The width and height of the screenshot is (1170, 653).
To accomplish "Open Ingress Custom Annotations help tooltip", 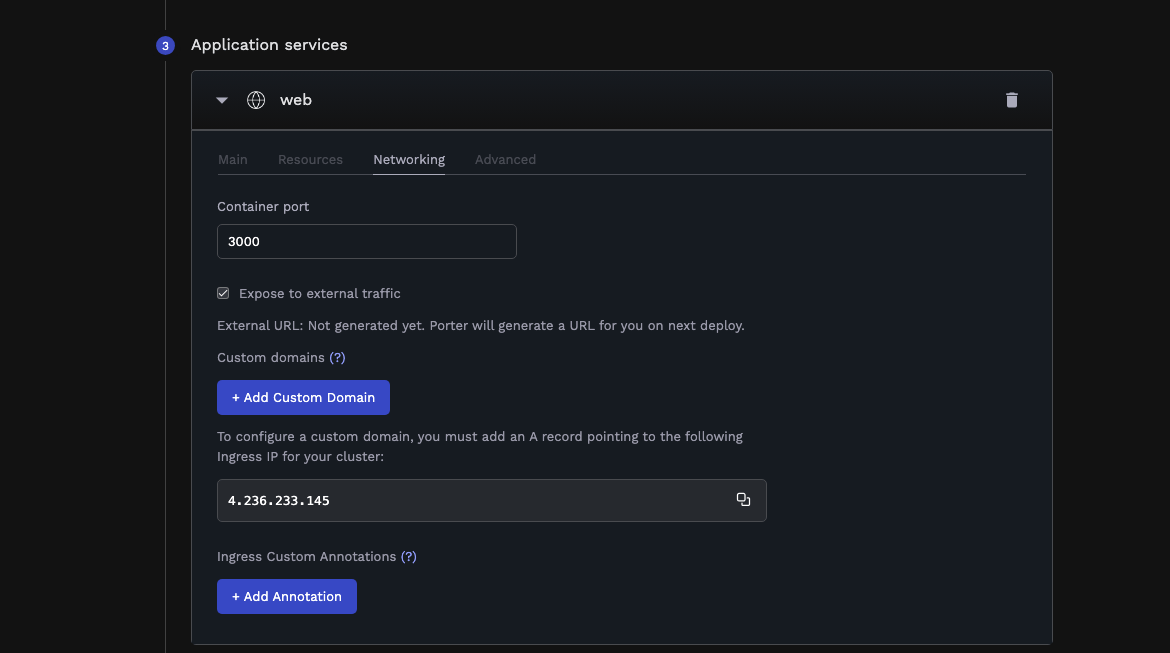I will tap(408, 557).
